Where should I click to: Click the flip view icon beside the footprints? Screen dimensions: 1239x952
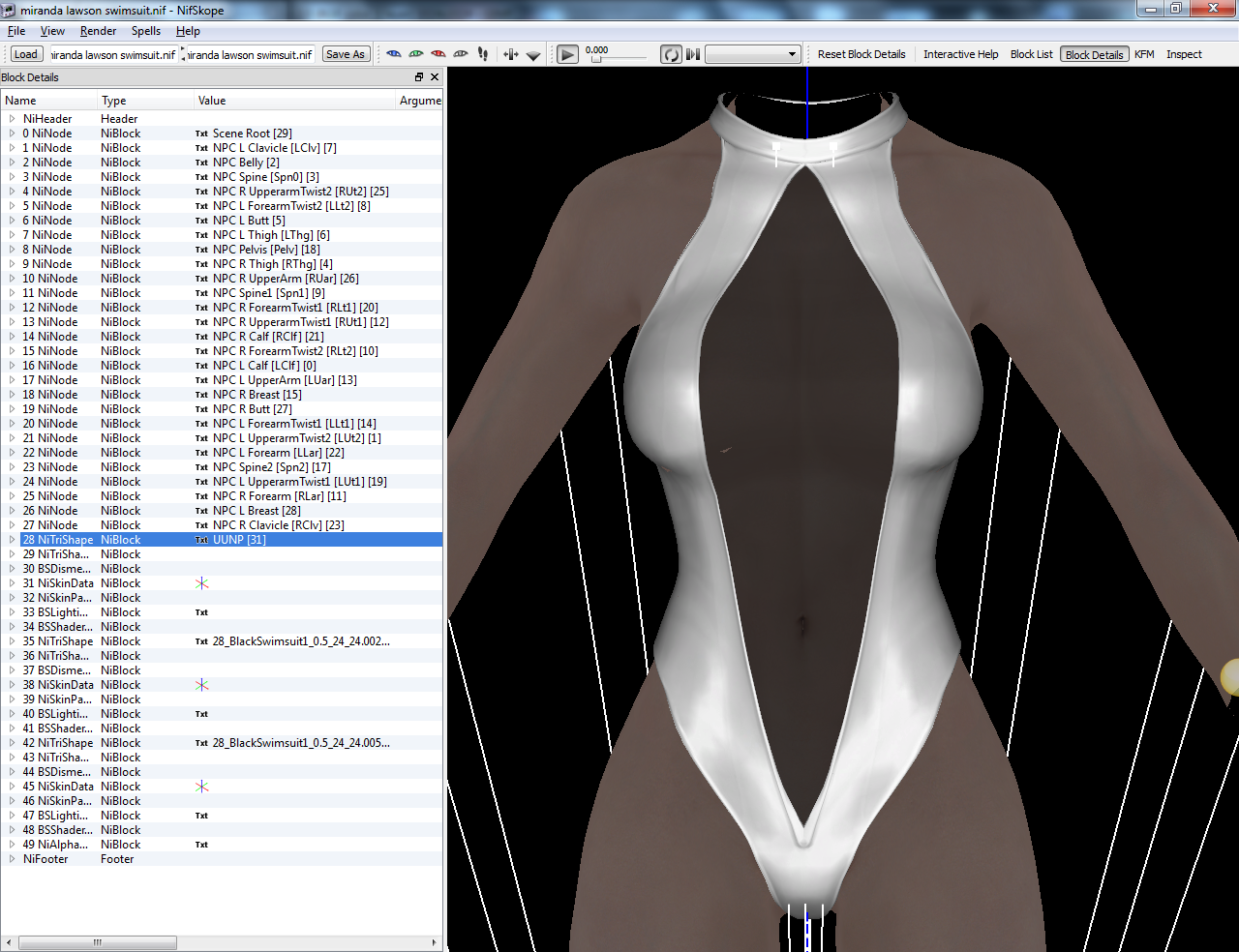(511, 54)
